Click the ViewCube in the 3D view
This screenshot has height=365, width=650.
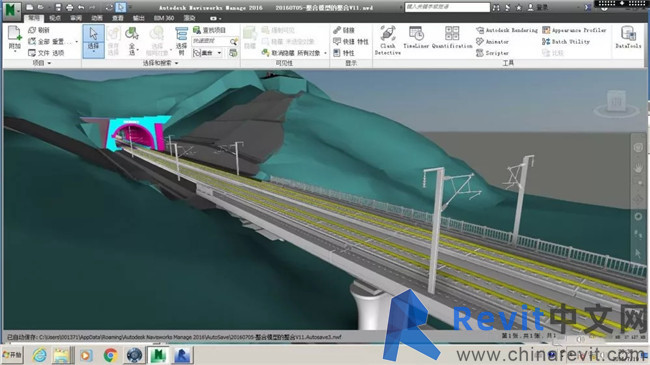[616, 102]
